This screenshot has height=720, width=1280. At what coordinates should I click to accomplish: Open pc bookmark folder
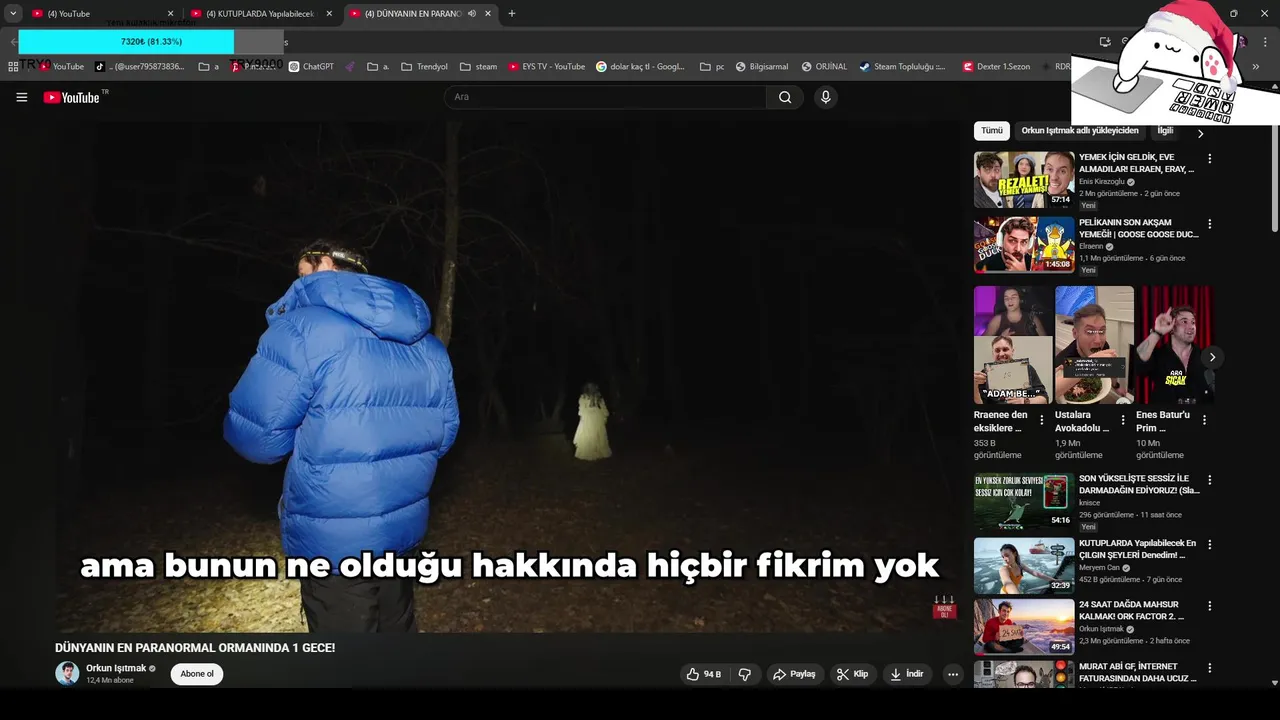click(x=712, y=67)
